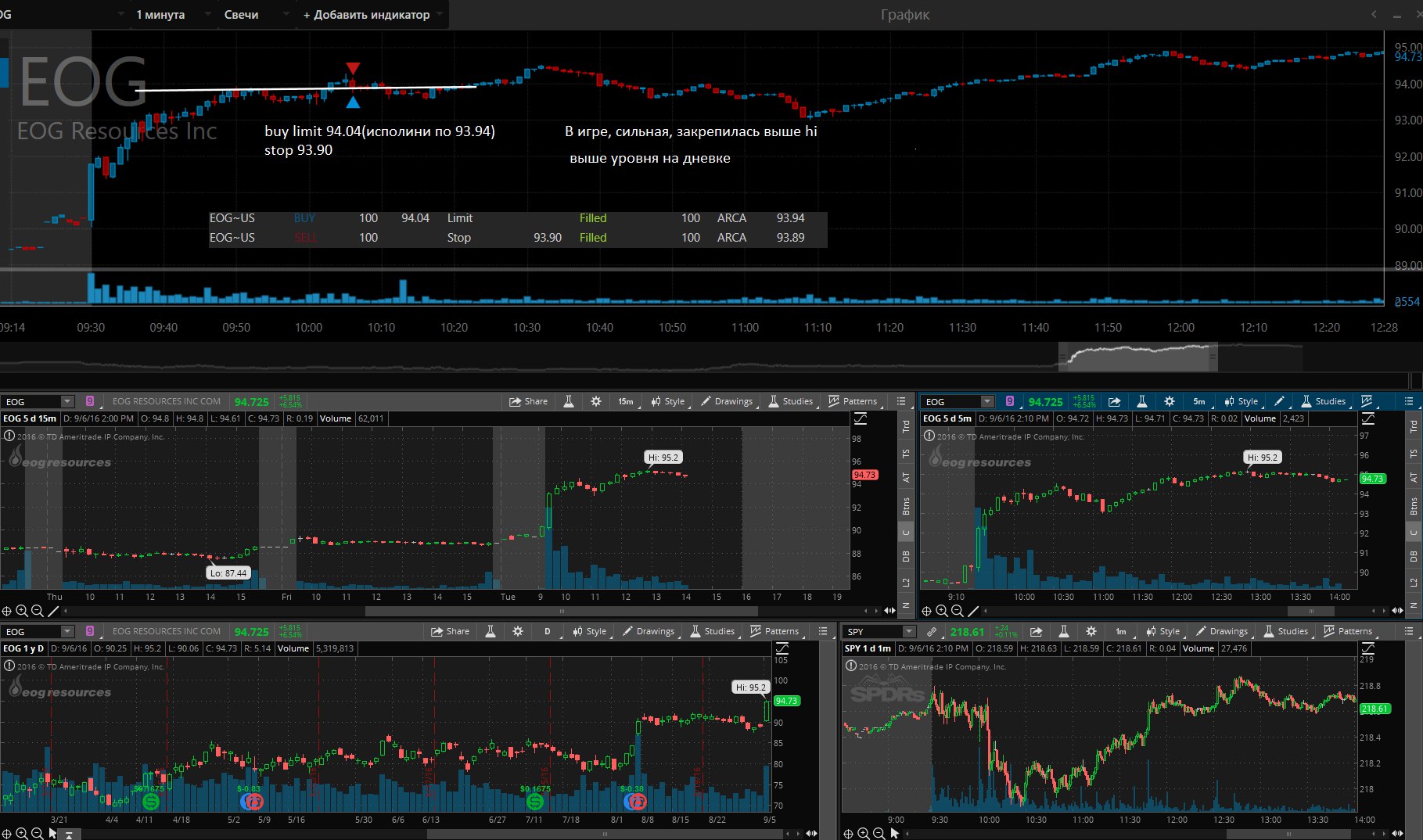This screenshot has width=1423, height=840.
Task: Open D timeframe selector in daily chart
Action: point(548,631)
